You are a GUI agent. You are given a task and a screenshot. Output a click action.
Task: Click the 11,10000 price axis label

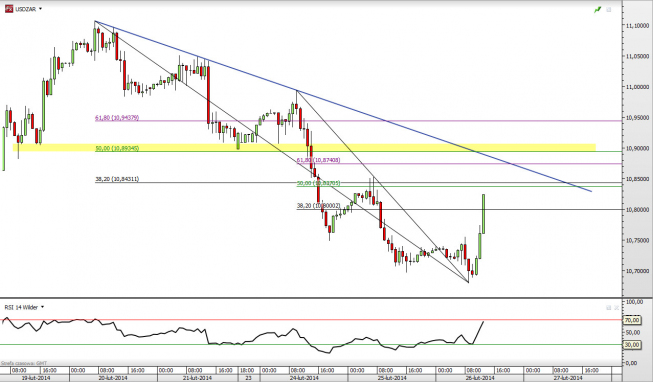tap(637, 26)
